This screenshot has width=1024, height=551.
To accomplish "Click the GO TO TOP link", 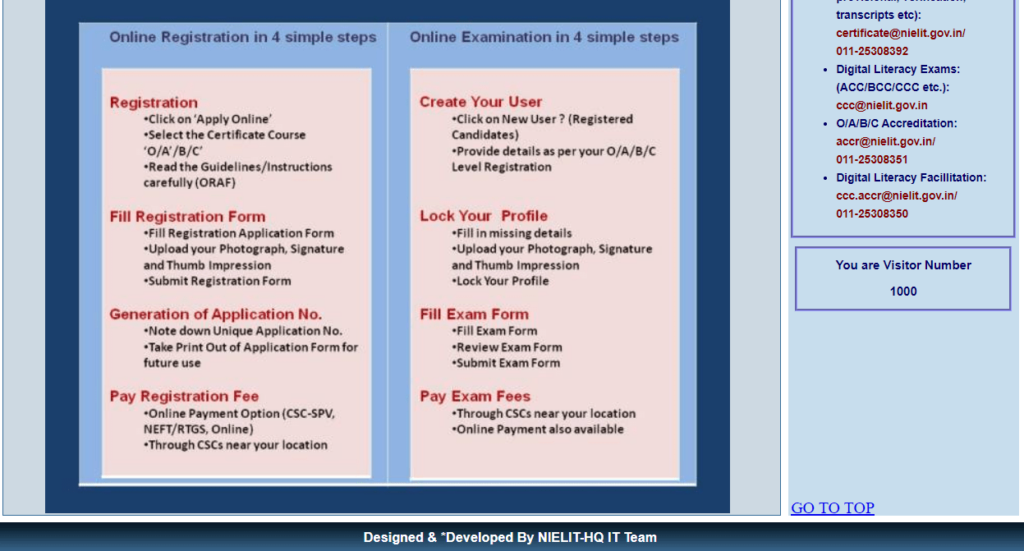I will coord(832,508).
